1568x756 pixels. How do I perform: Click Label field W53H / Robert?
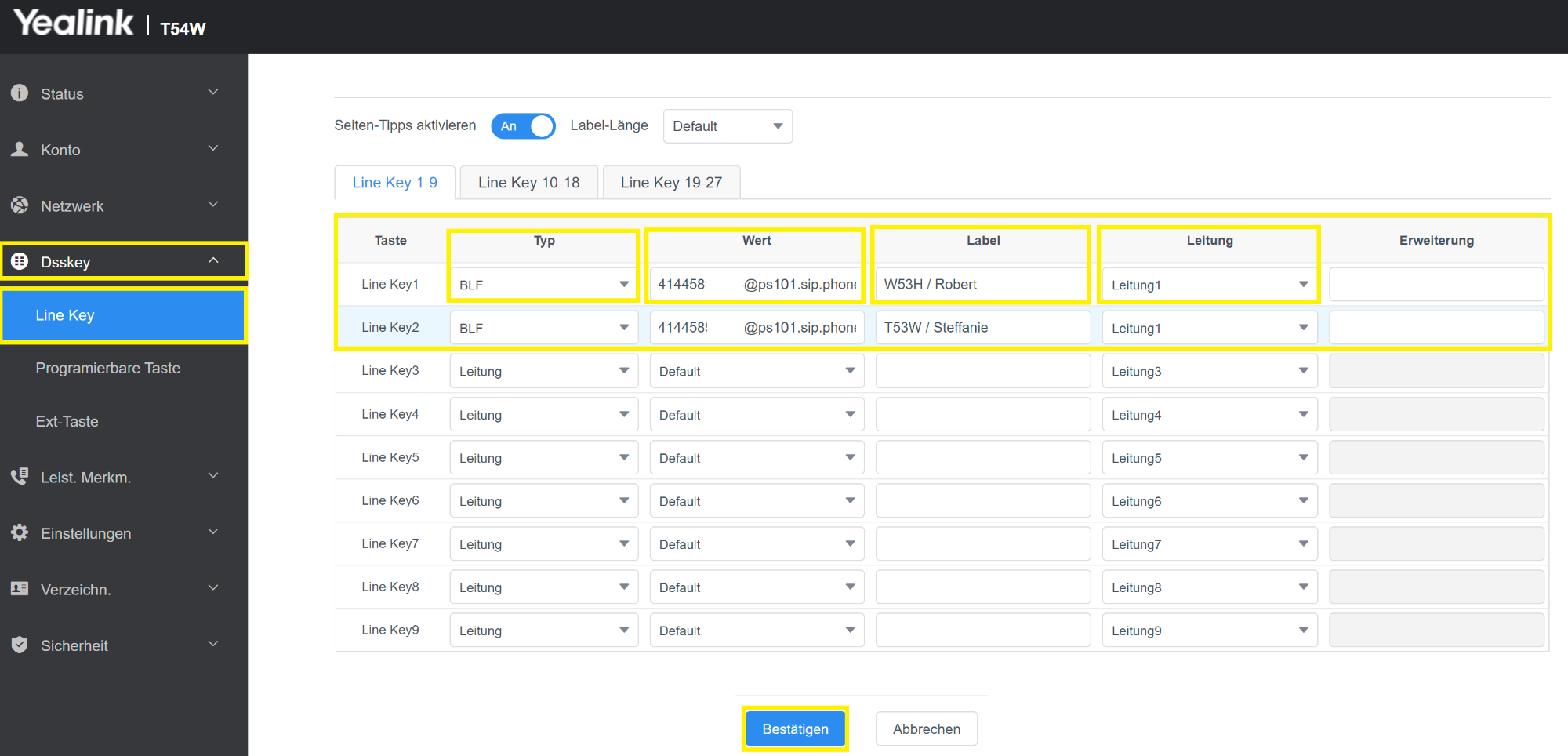pyautogui.click(x=982, y=284)
